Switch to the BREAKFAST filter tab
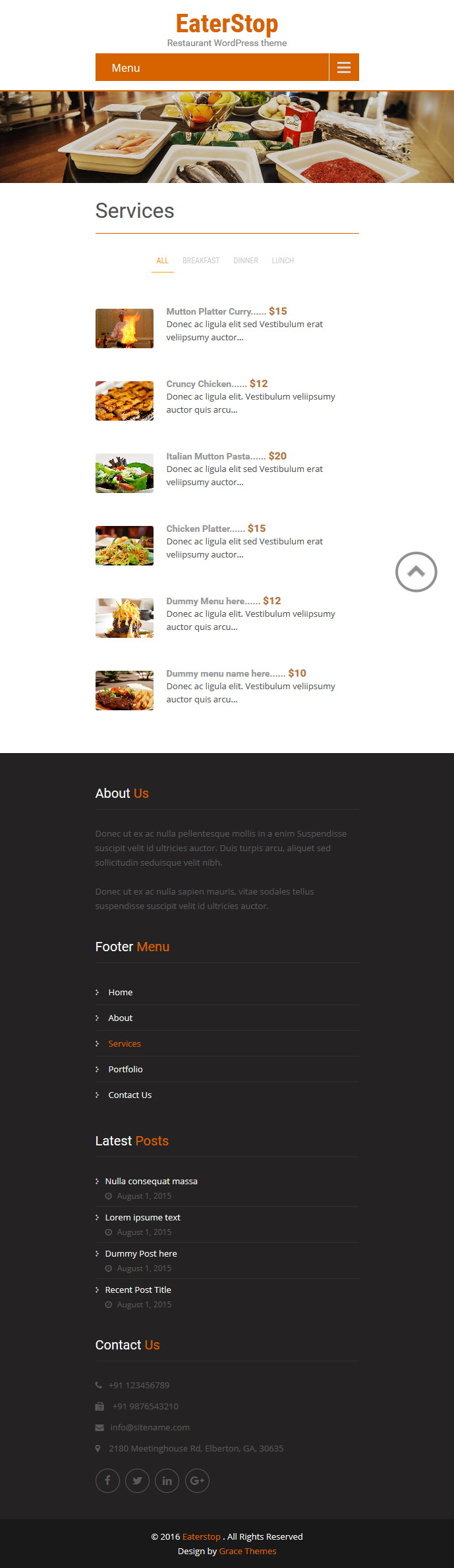This screenshot has width=454, height=1568. click(201, 261)
